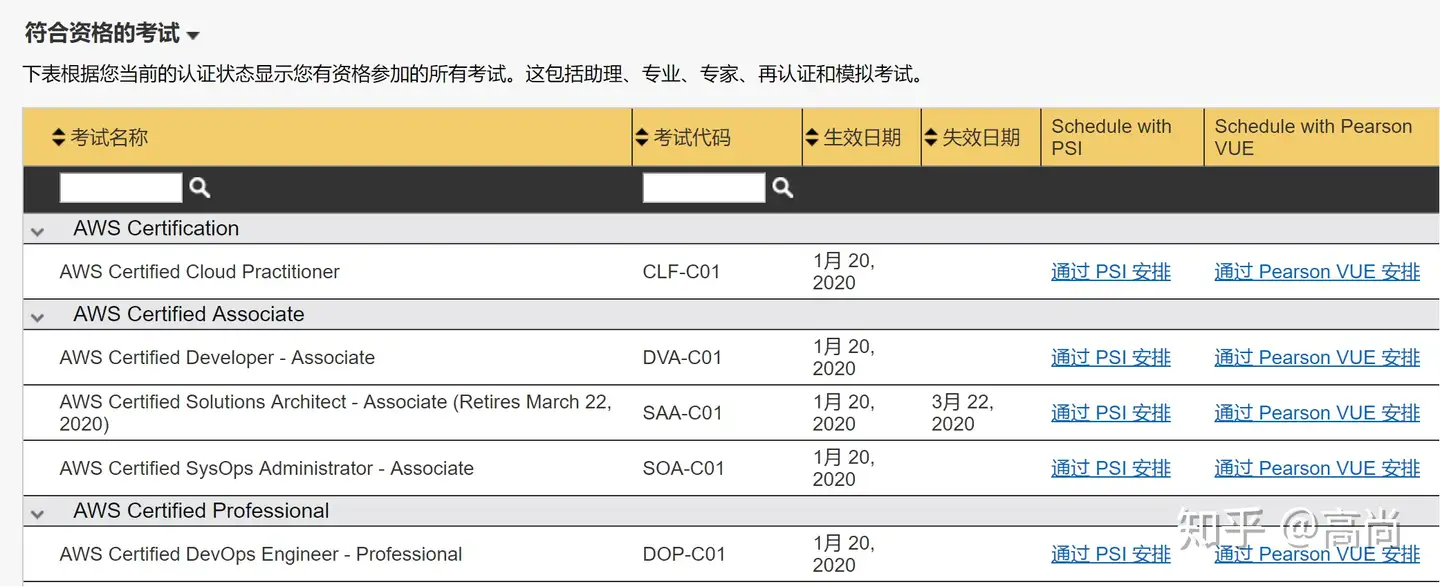Focus the exam name filter field
1440x587 pixels.
[121, 188]
